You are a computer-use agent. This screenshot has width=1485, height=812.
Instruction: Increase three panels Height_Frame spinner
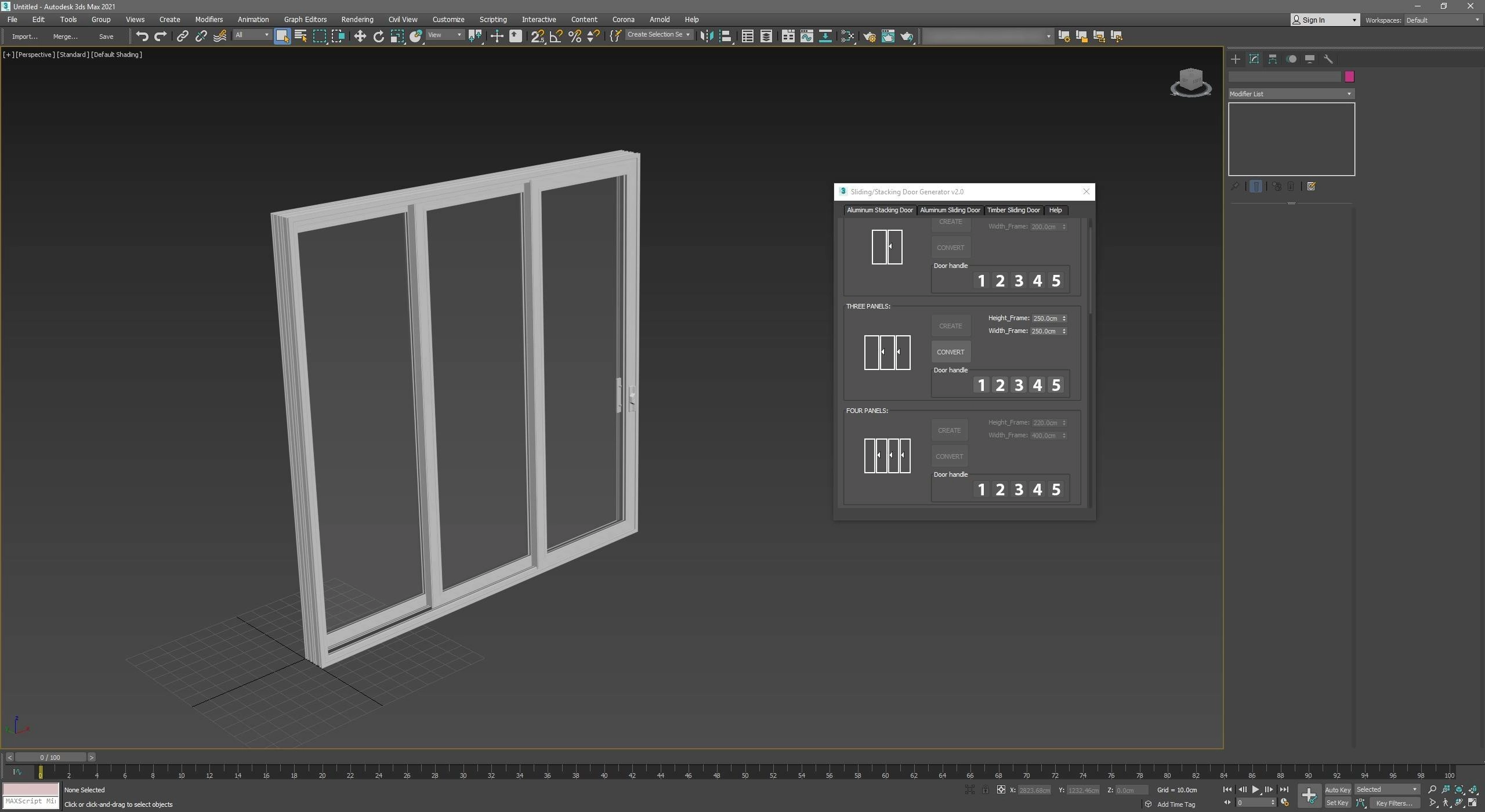[x=1064, y=316]
